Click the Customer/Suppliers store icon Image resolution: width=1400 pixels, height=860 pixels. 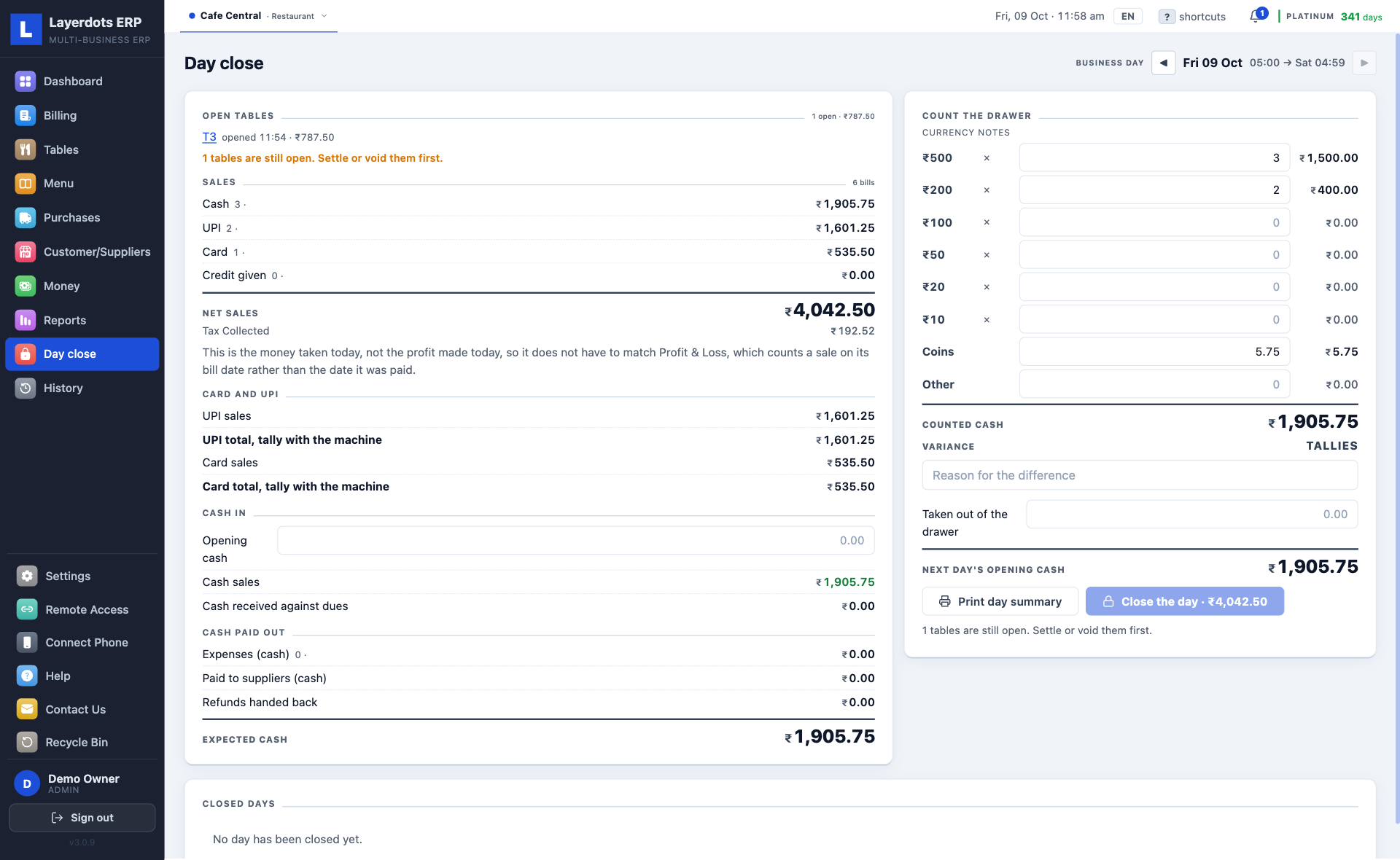(26, 251)
